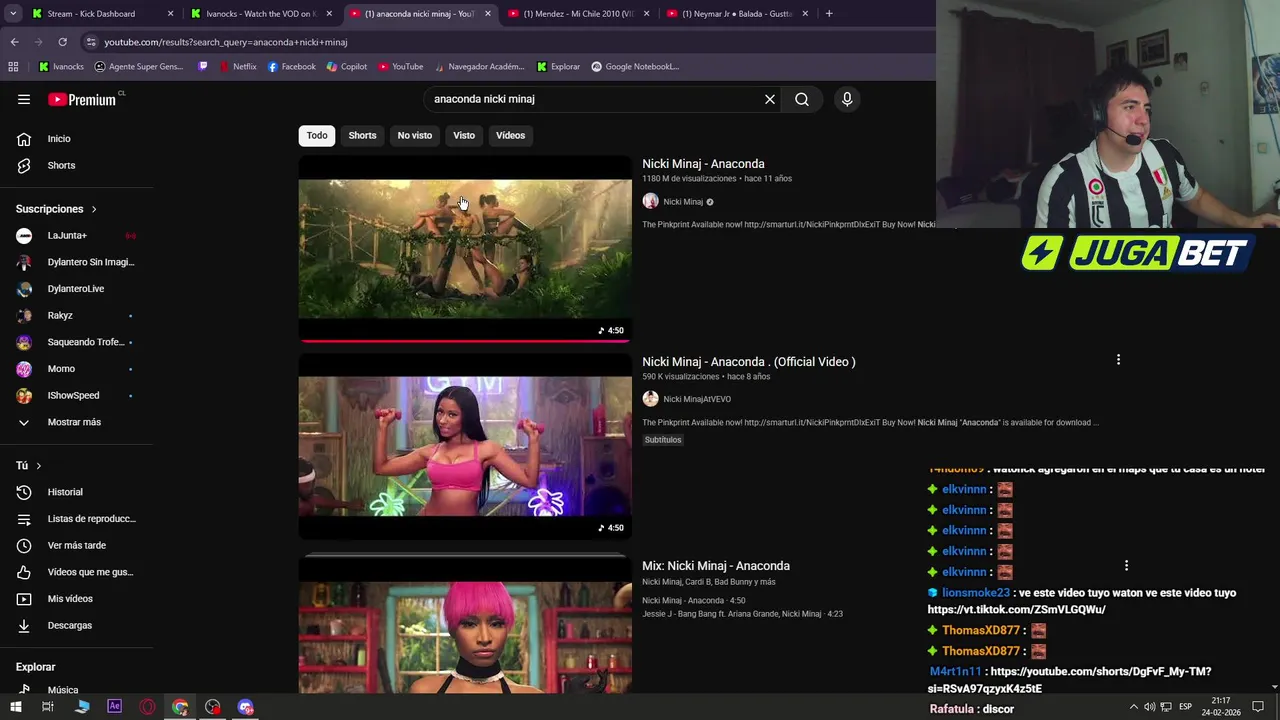
Task: Open the Chrome apps grid icon
Action: [x=13, y=67]
